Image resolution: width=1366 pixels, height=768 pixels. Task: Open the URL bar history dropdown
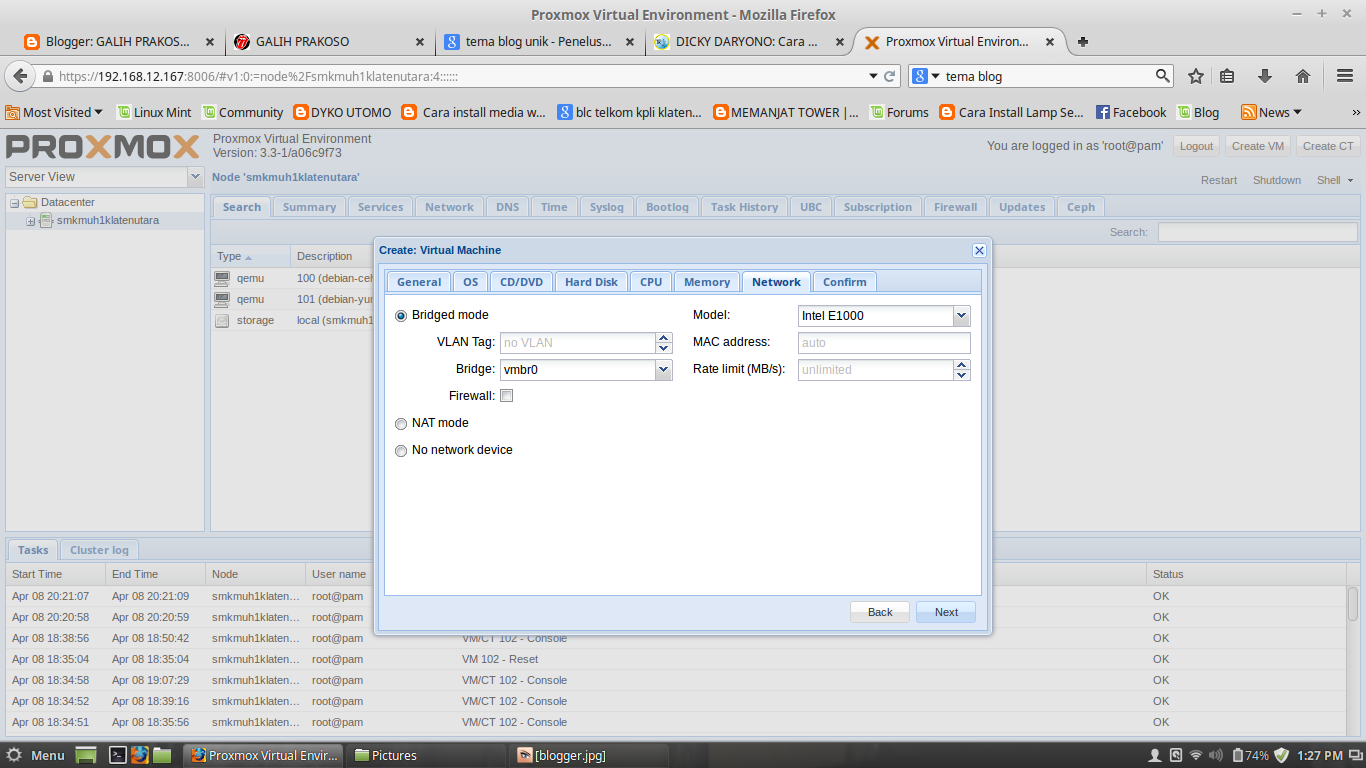point(873,76)
